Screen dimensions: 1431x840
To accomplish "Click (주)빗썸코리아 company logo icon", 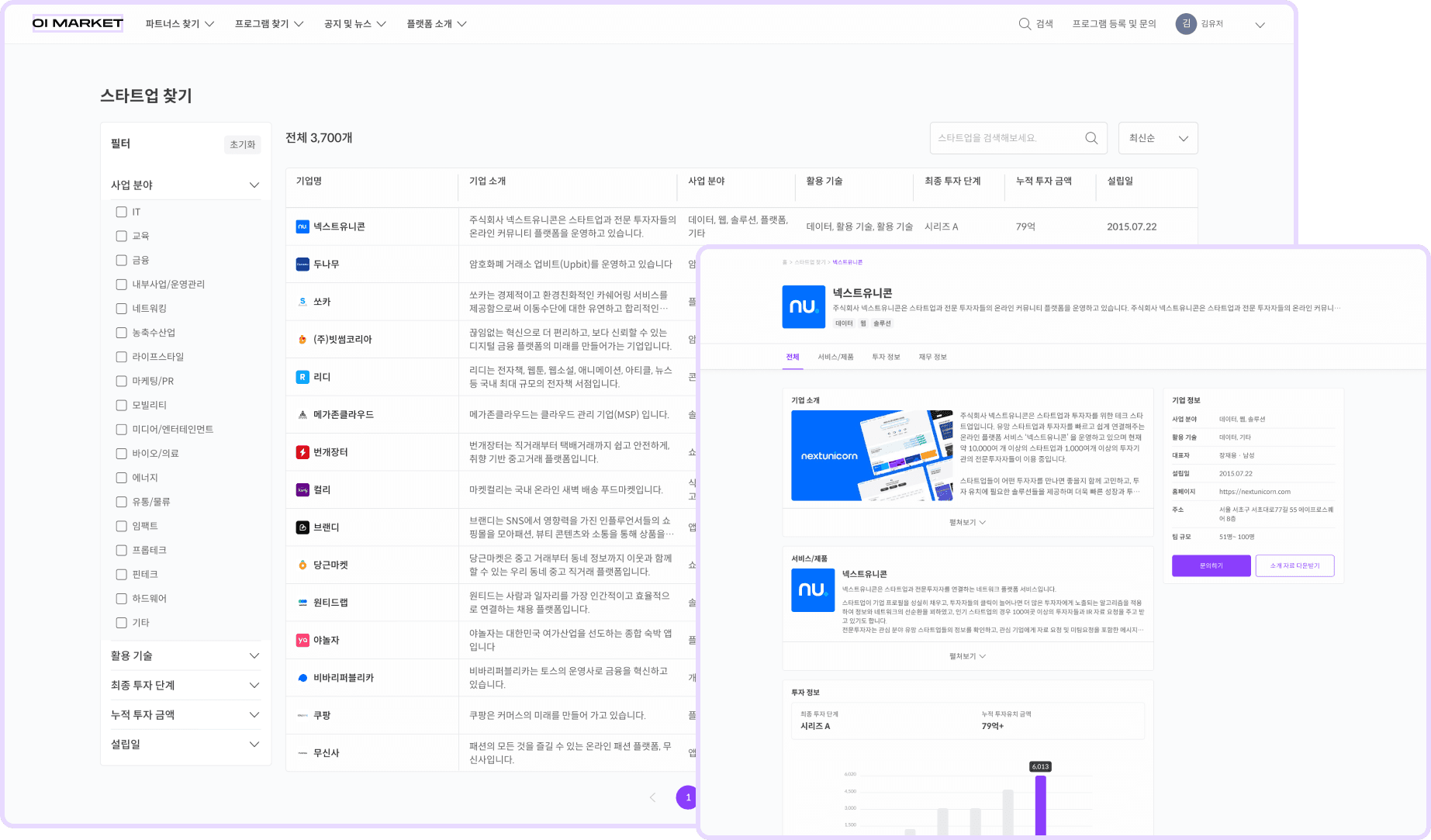I will (x=302, y=340).
